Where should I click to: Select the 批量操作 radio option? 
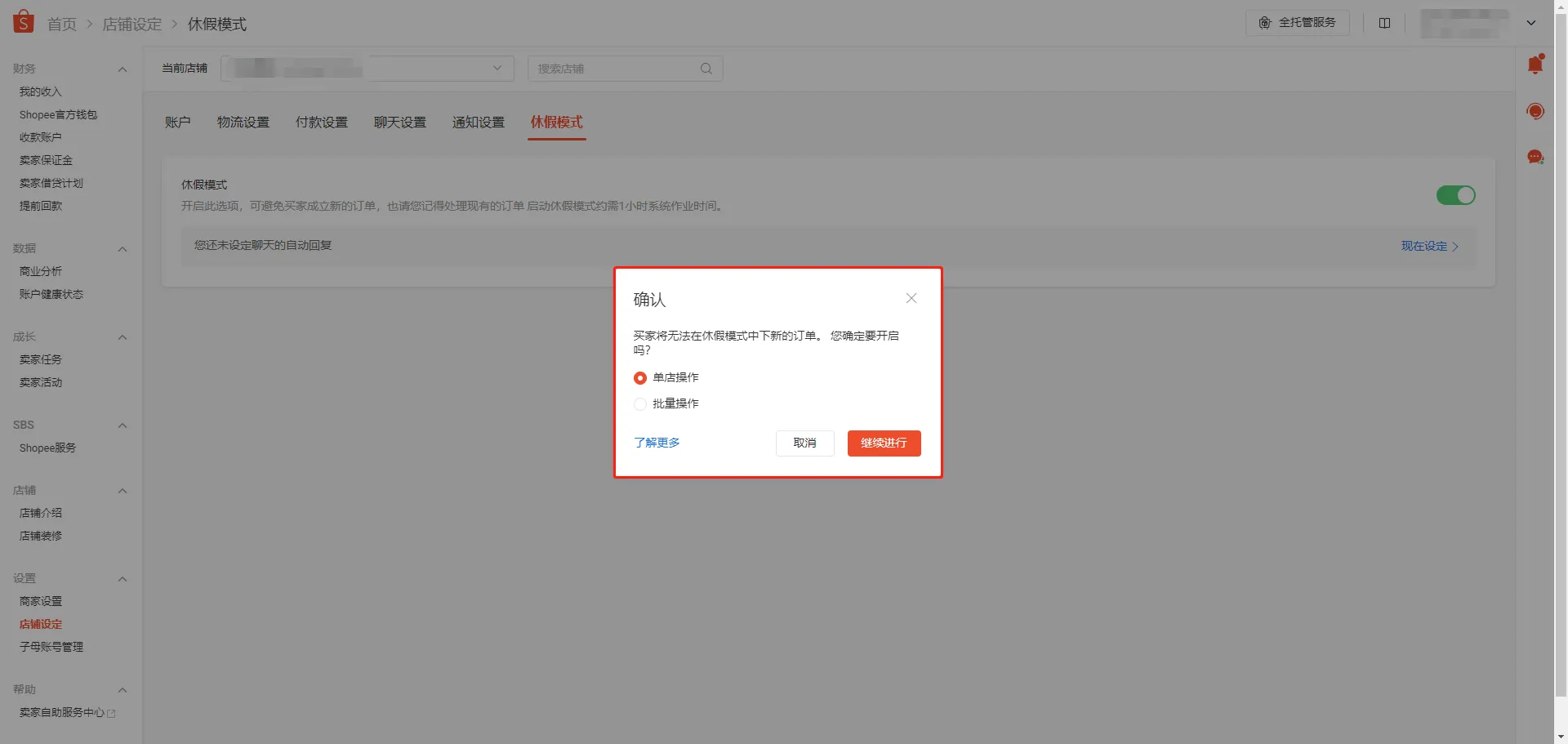click(639, 403)
